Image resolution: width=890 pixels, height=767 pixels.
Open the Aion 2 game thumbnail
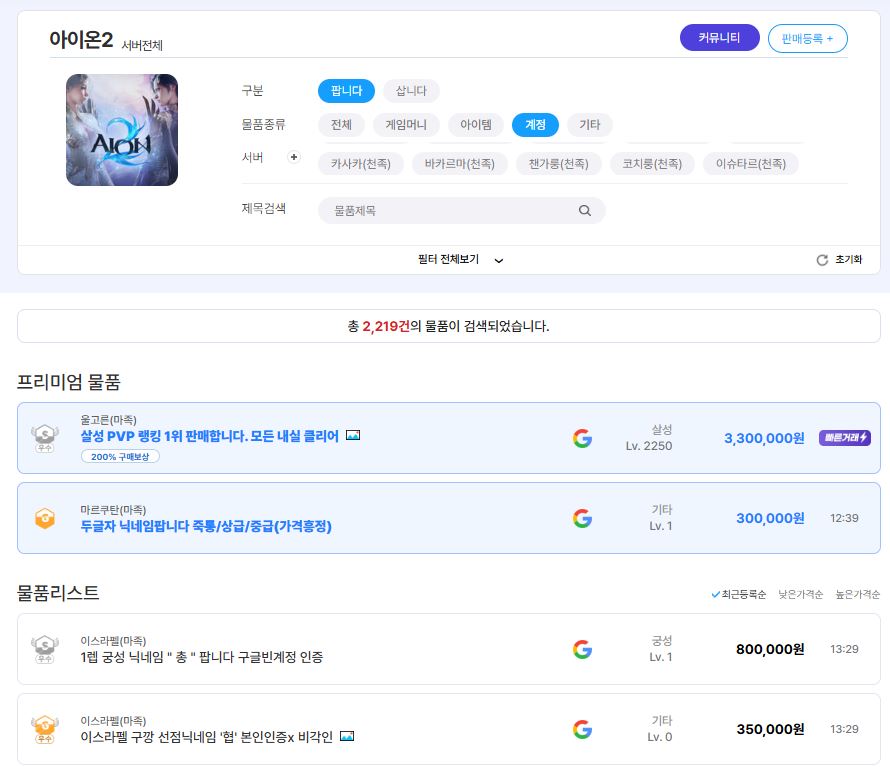coord(122,130)
